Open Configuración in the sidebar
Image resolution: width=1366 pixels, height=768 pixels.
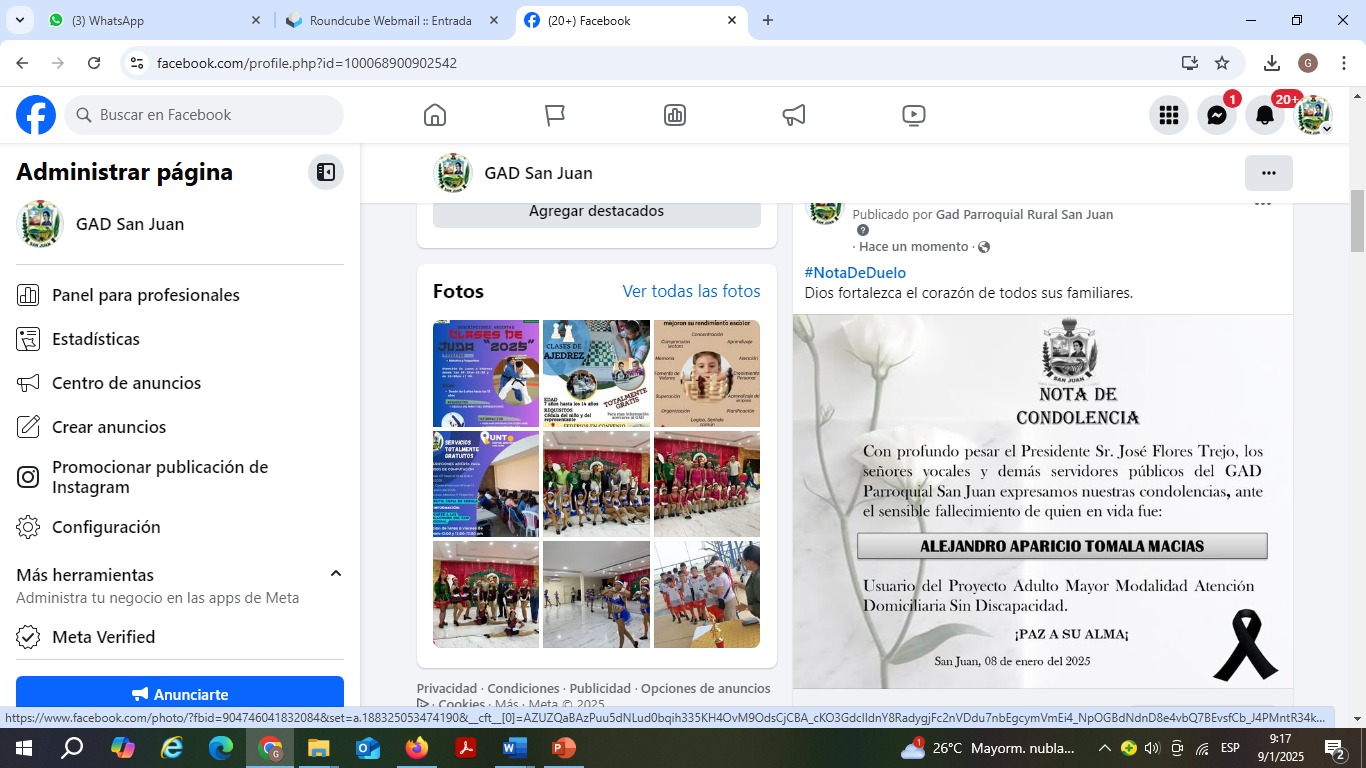(x=106, y=527)
